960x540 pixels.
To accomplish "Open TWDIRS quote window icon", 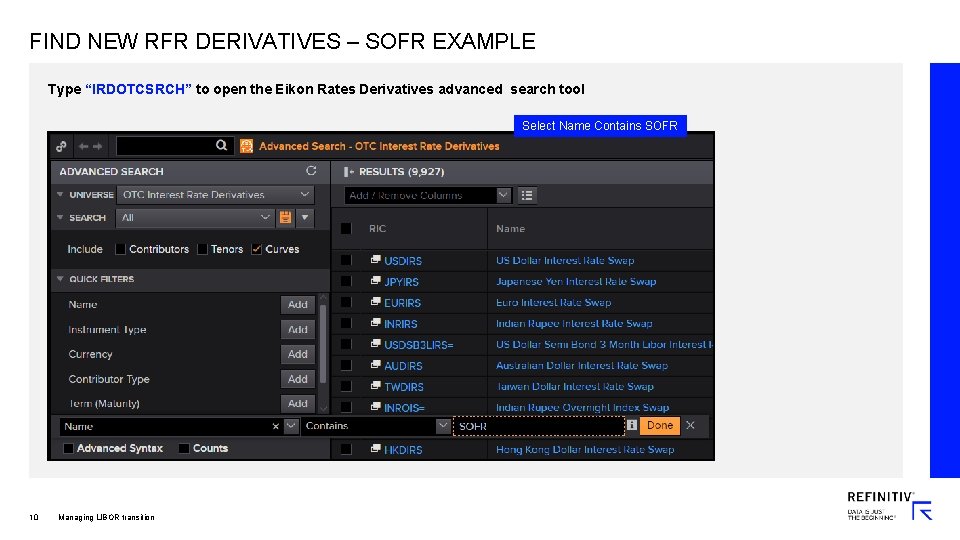I will pos(375,386).
